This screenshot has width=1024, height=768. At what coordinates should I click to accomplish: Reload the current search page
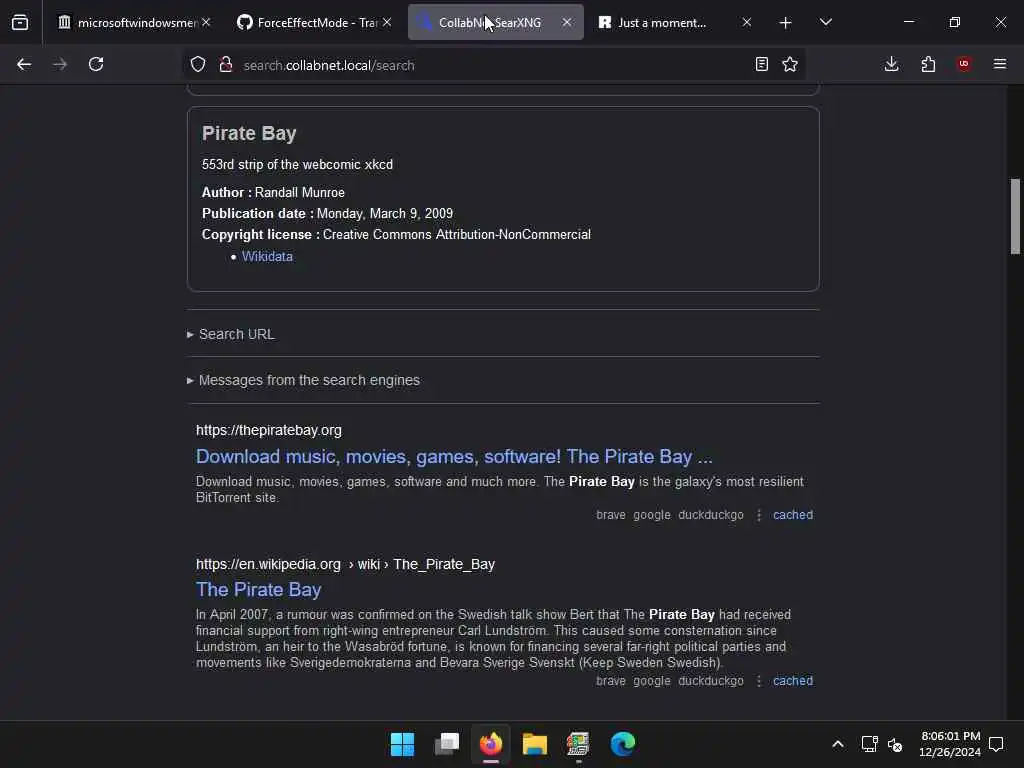click(x=96, y=64)
